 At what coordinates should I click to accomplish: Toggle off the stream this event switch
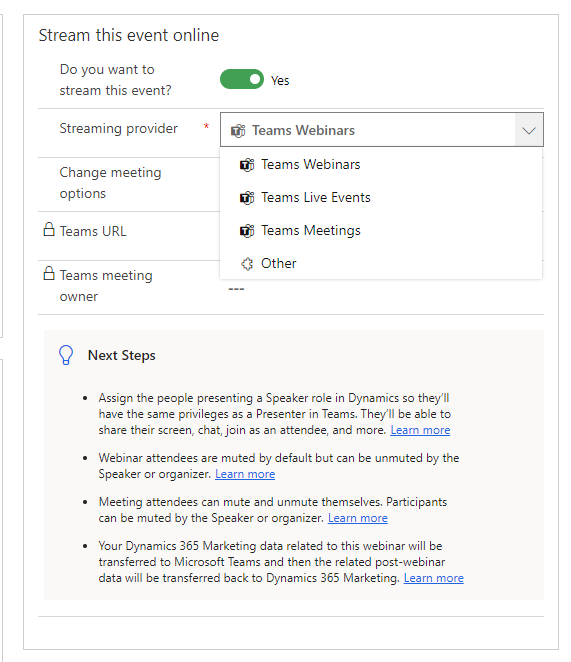242,79
